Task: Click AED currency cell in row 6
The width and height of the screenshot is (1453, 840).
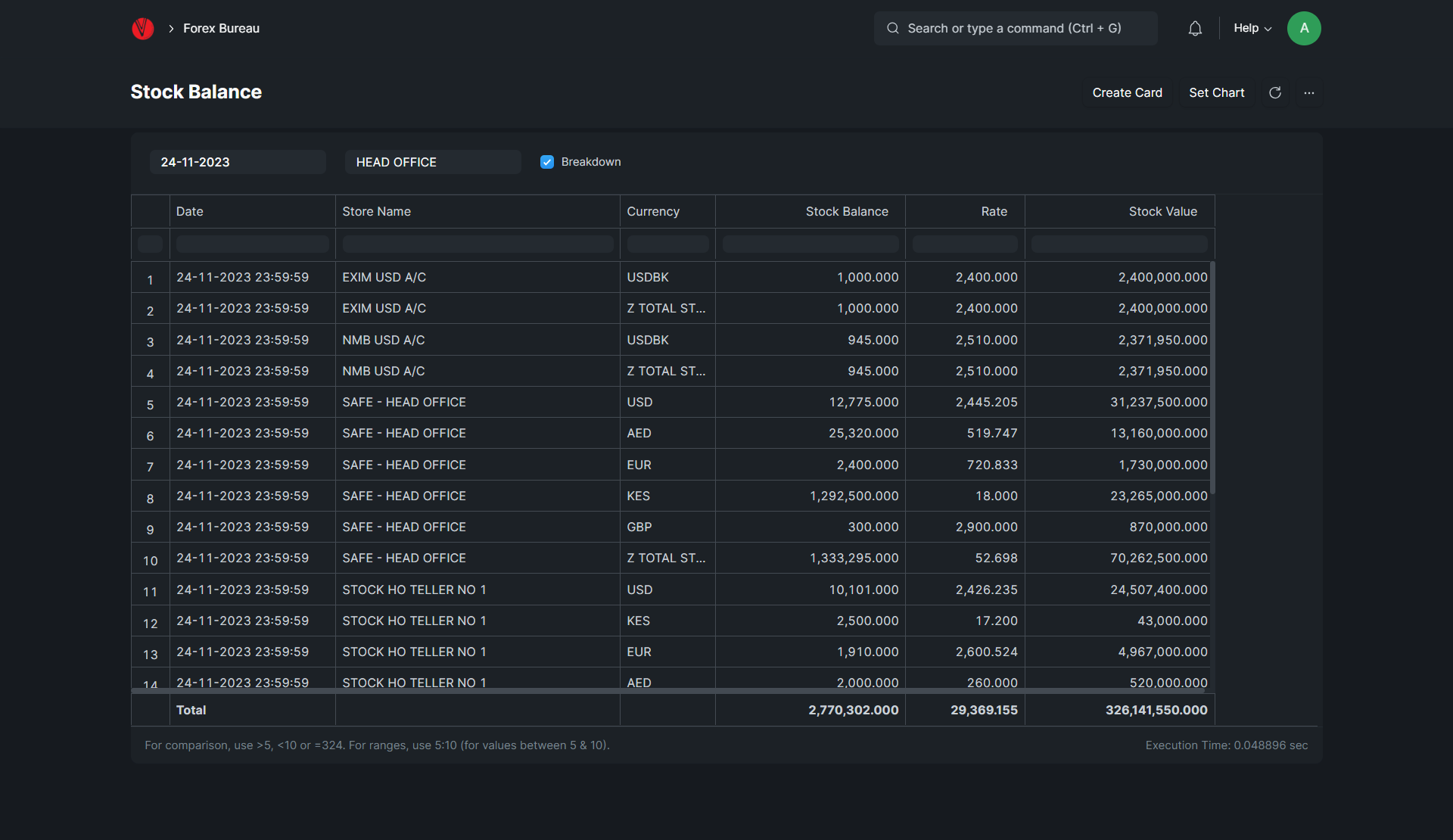Action: [x=667, y=433]
